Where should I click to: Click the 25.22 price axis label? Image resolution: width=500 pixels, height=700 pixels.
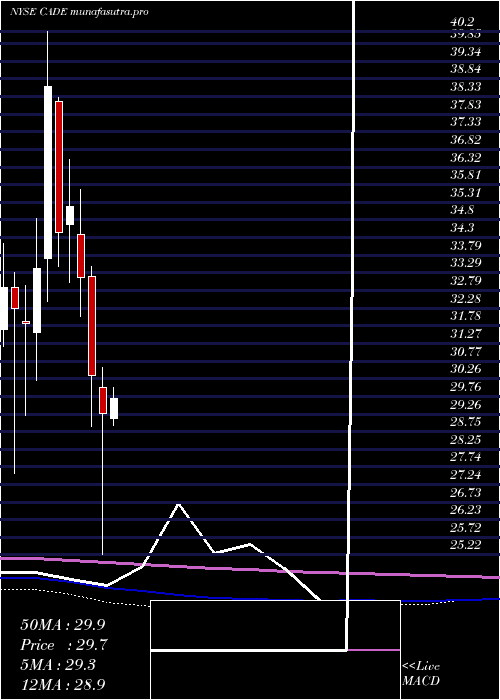point(465,545)
